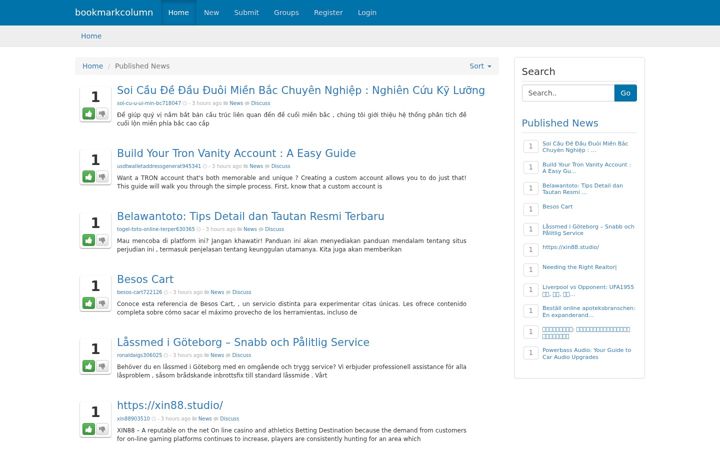This screenshot has height=450, width=720.
Task: Open sidebar link Build Your Tron Vanity Account
Action: point(587,168)
